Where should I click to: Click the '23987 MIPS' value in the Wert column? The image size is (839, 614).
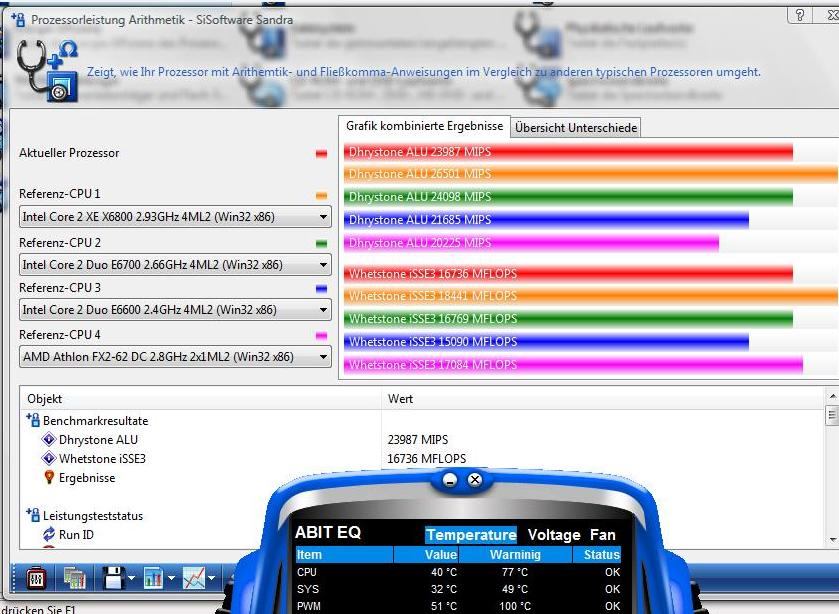pos(418,440)
